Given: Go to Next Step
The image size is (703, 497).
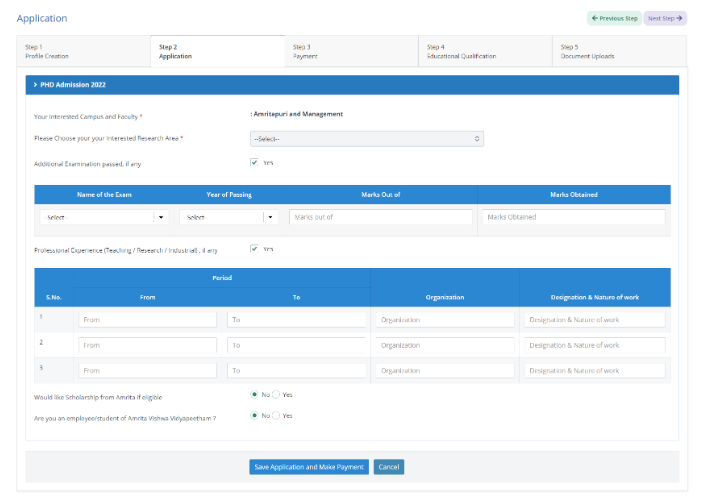Looking at the screenshot, I should (665, 18).
